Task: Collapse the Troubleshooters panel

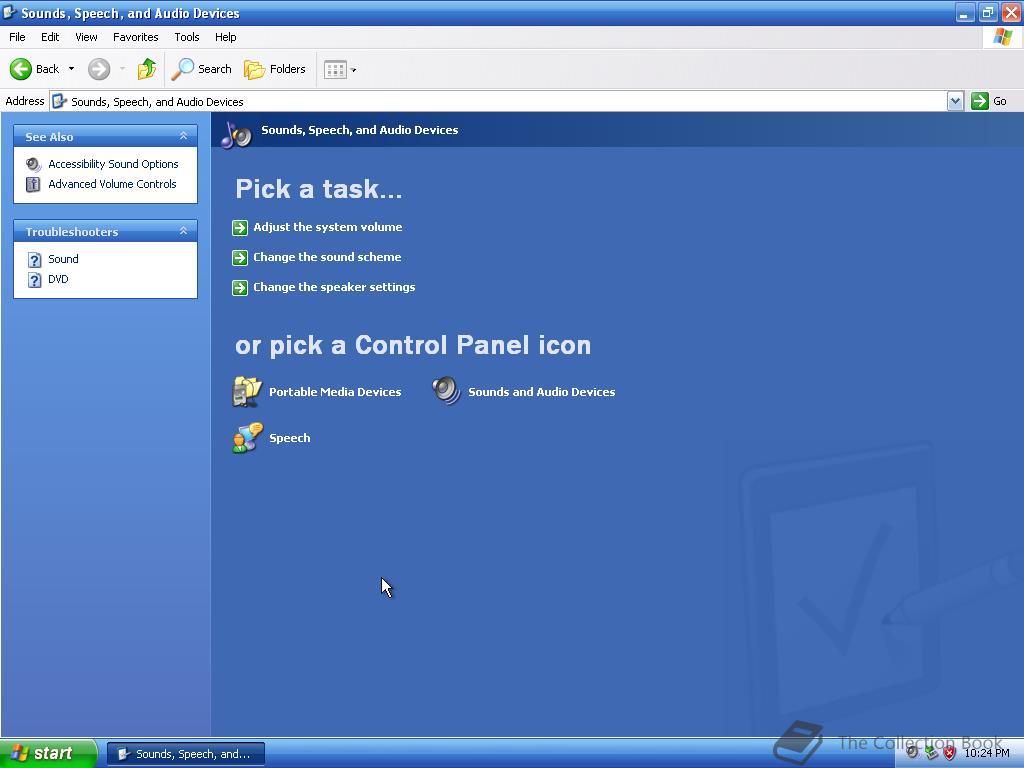Action: click(x=184, y=231)
